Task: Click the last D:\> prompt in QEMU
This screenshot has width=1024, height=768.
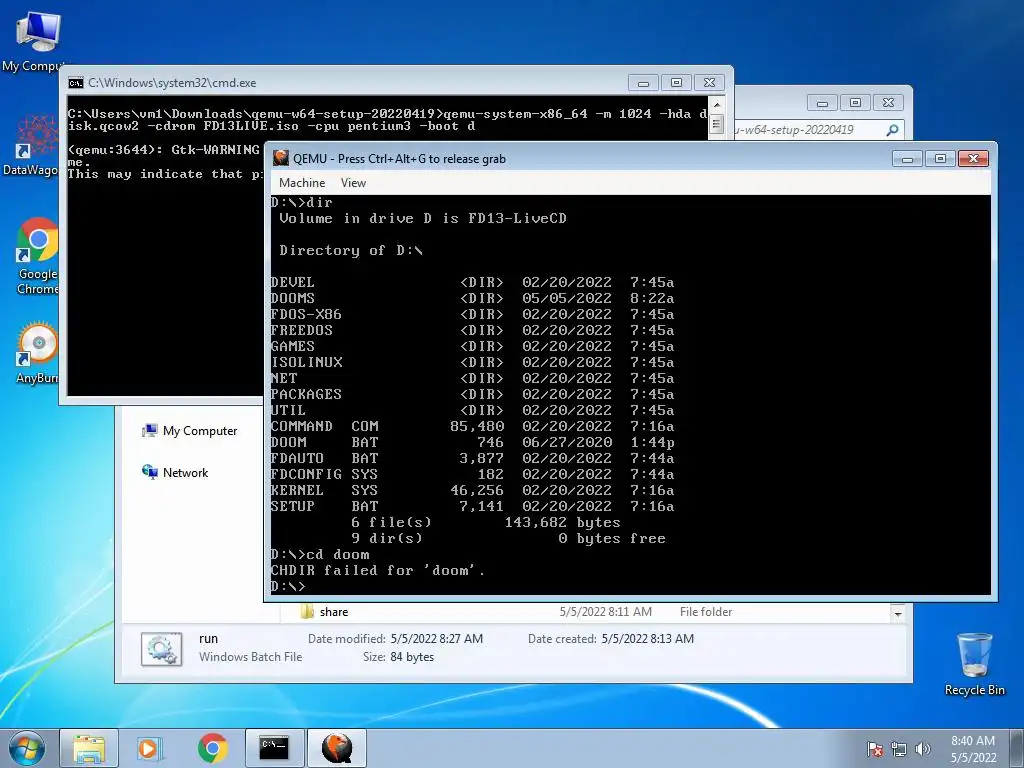Action: click(x=288, y=586)
